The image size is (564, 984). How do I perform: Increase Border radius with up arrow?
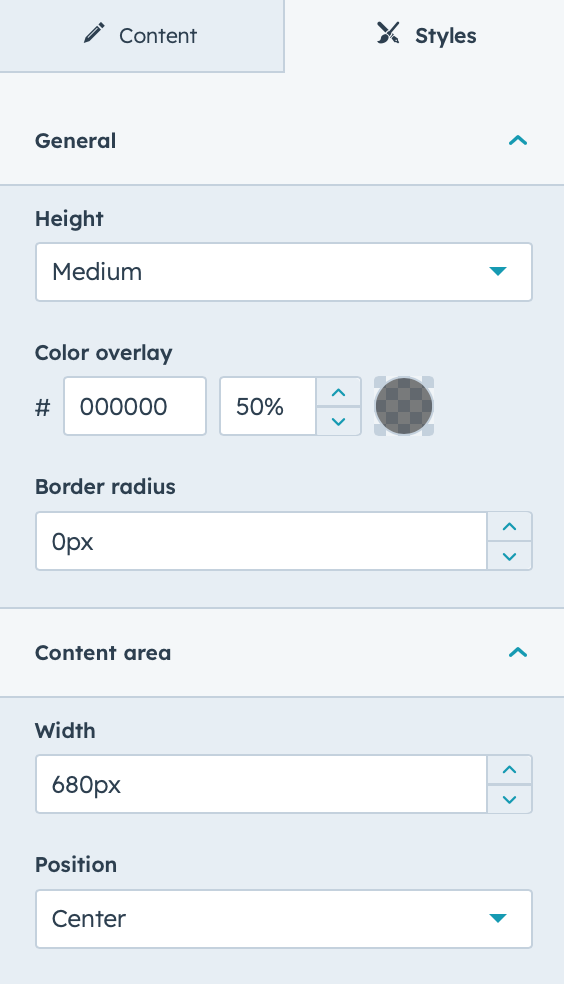coord(509,527)
